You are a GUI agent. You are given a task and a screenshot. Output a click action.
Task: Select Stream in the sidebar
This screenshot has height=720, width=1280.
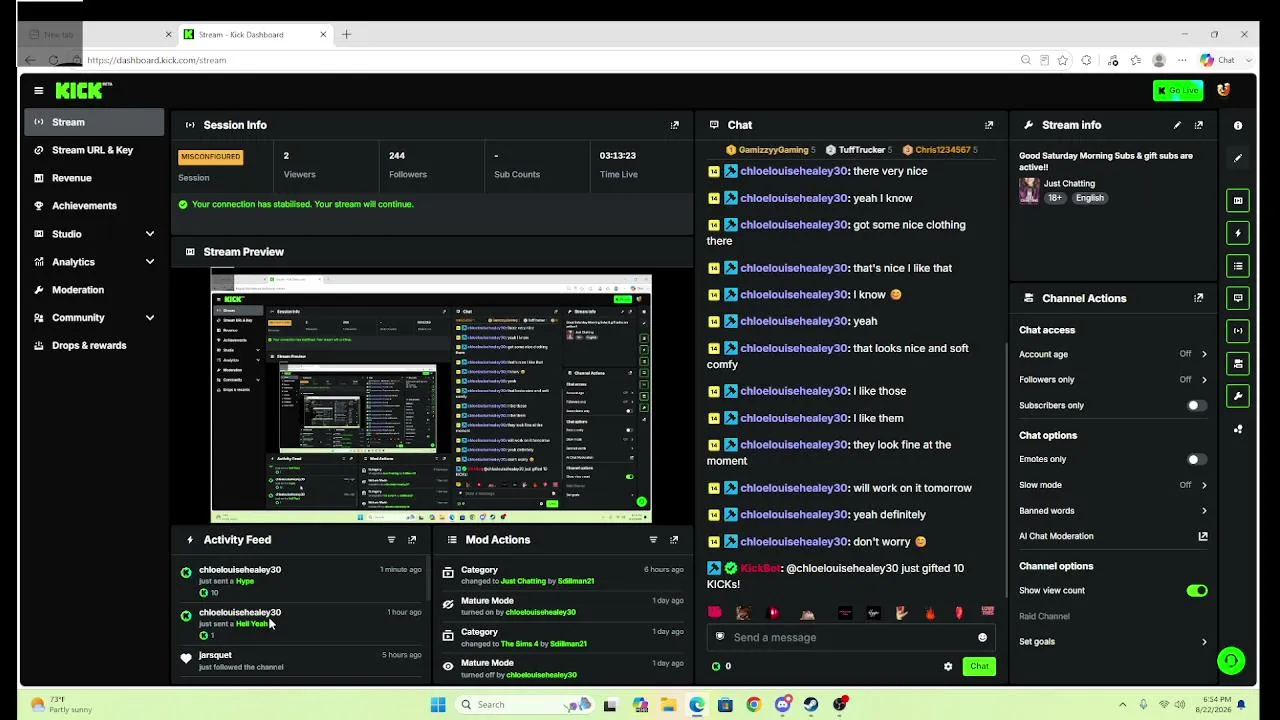pyautogui.click(x=93, y=122)
